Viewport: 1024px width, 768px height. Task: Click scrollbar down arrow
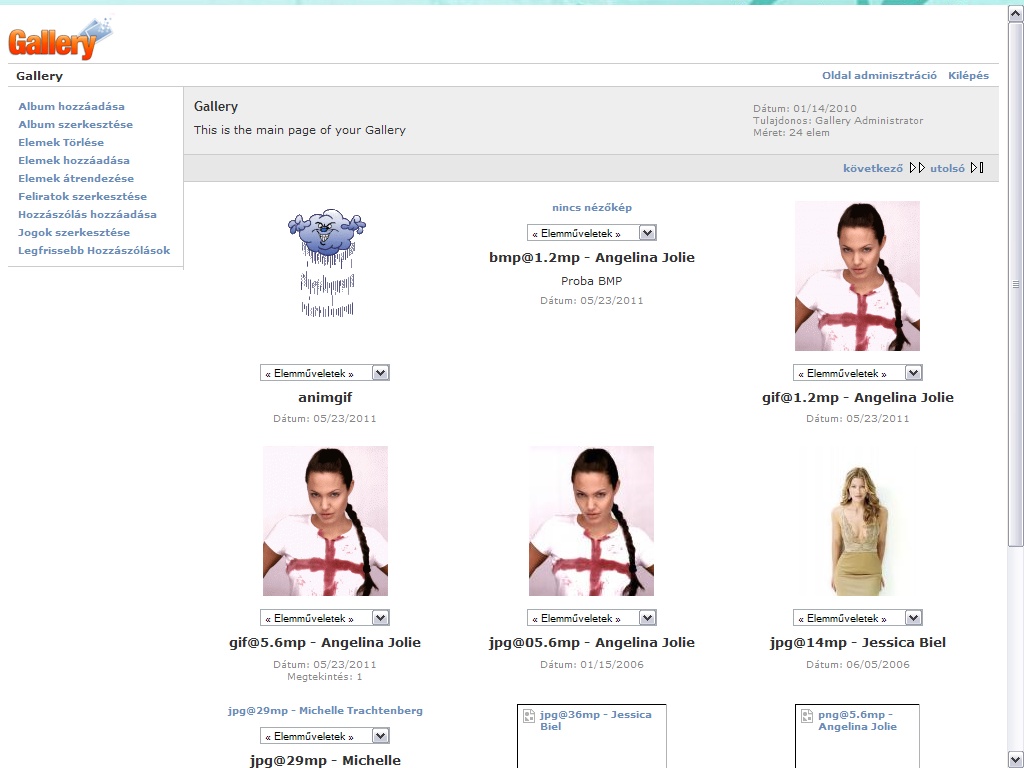coord(1016,760)
